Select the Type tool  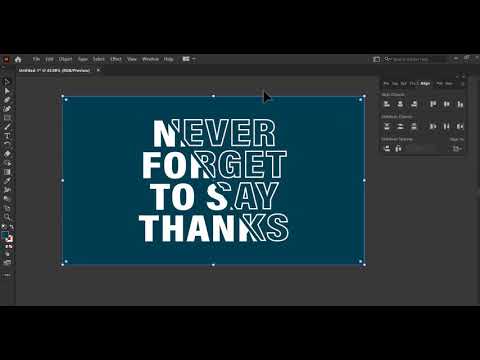click(x=7, y=136)
